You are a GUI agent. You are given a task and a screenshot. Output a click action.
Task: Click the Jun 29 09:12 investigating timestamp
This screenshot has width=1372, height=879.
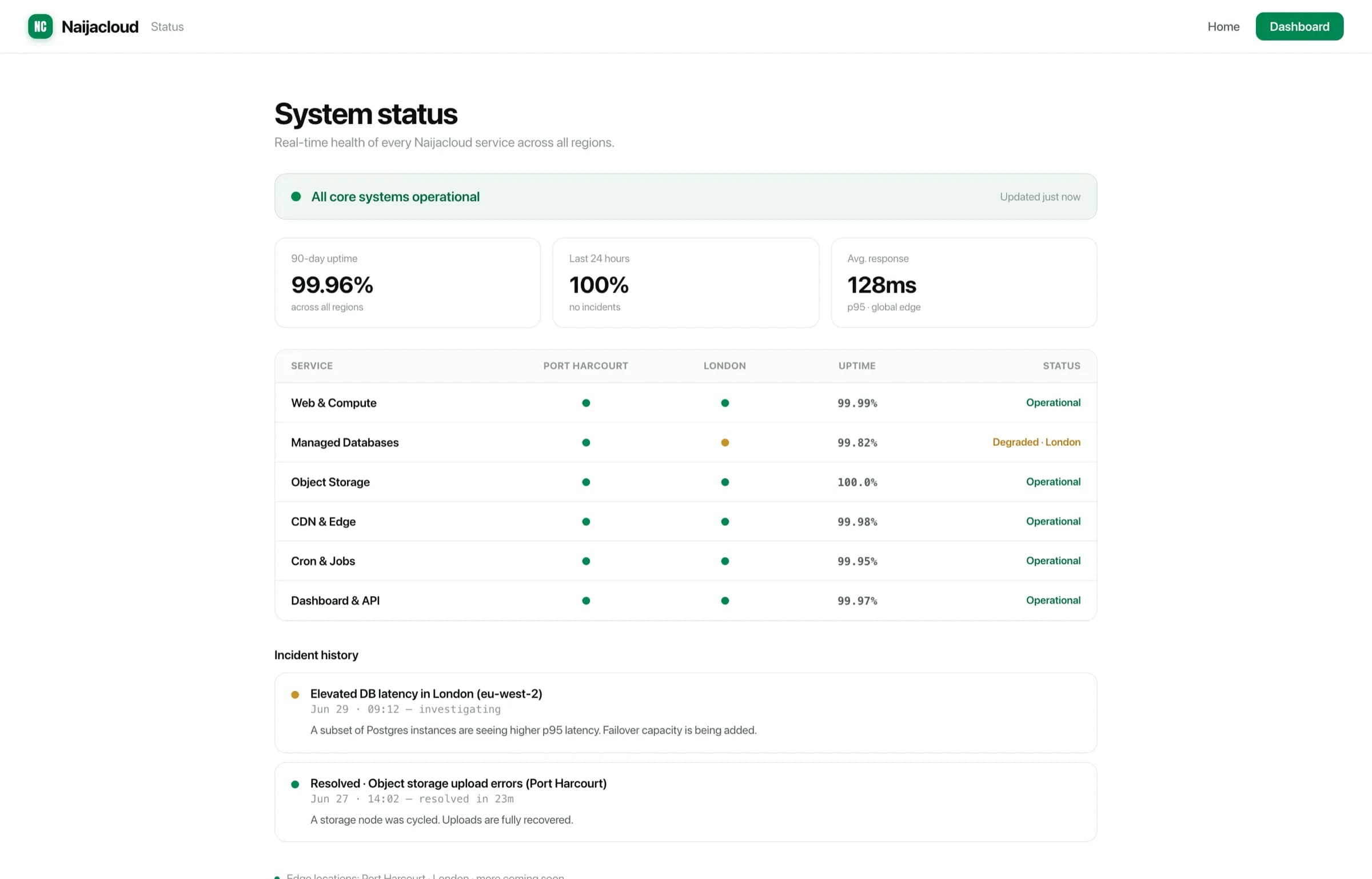point(405,709)
